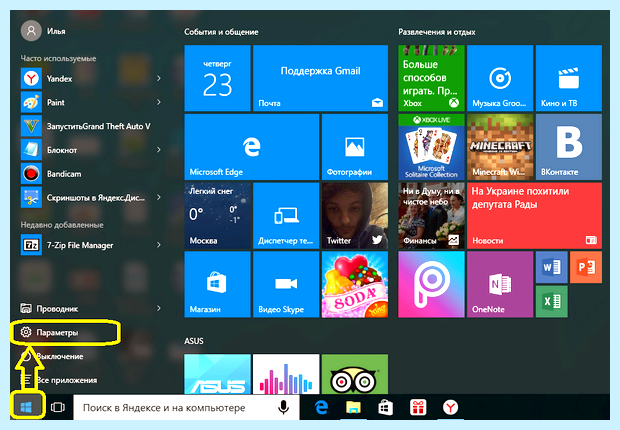Screen dimensions: 620x430
Task: Expand Проводник jump list arrow
Action: click(159, 308)
